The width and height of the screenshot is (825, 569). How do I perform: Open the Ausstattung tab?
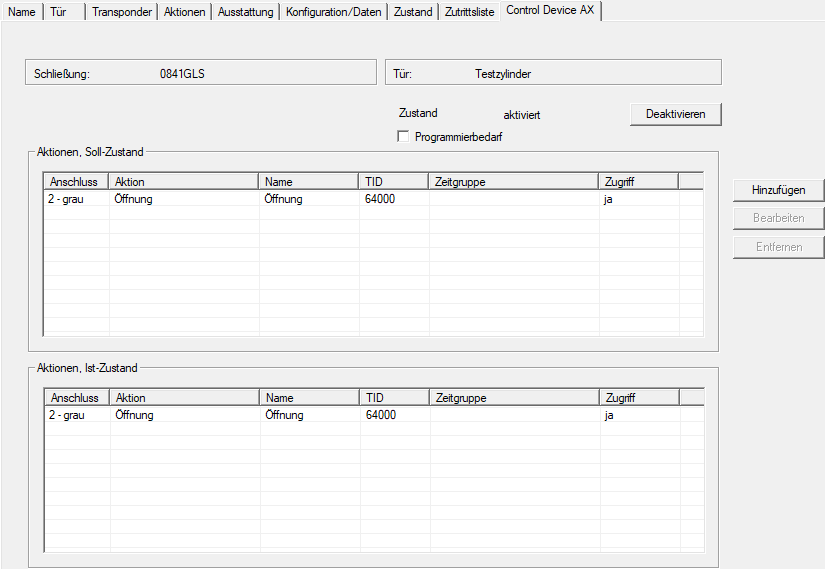[x=245, y=12]
